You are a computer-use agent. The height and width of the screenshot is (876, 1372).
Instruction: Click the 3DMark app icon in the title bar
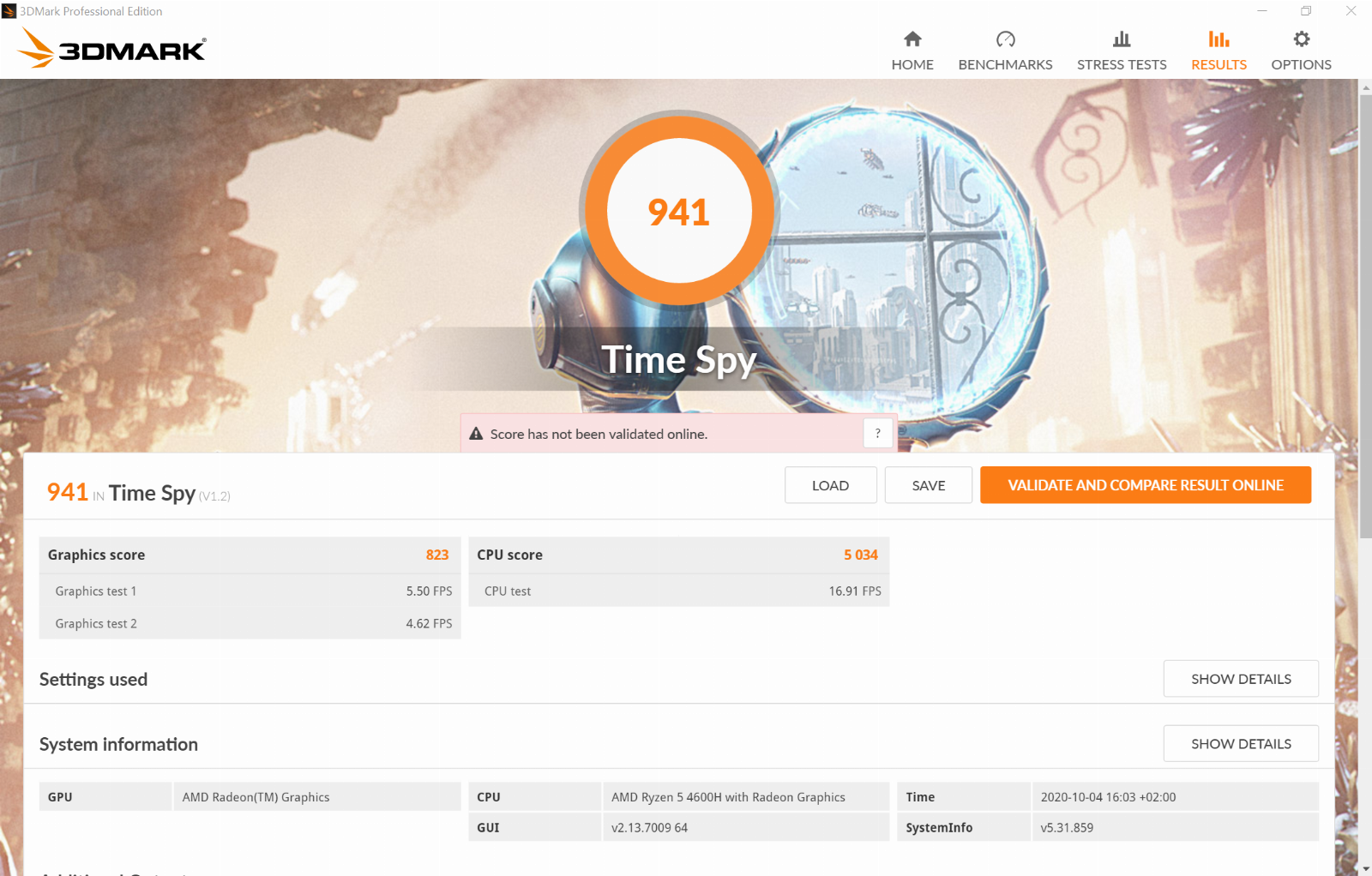click(9, 11)
